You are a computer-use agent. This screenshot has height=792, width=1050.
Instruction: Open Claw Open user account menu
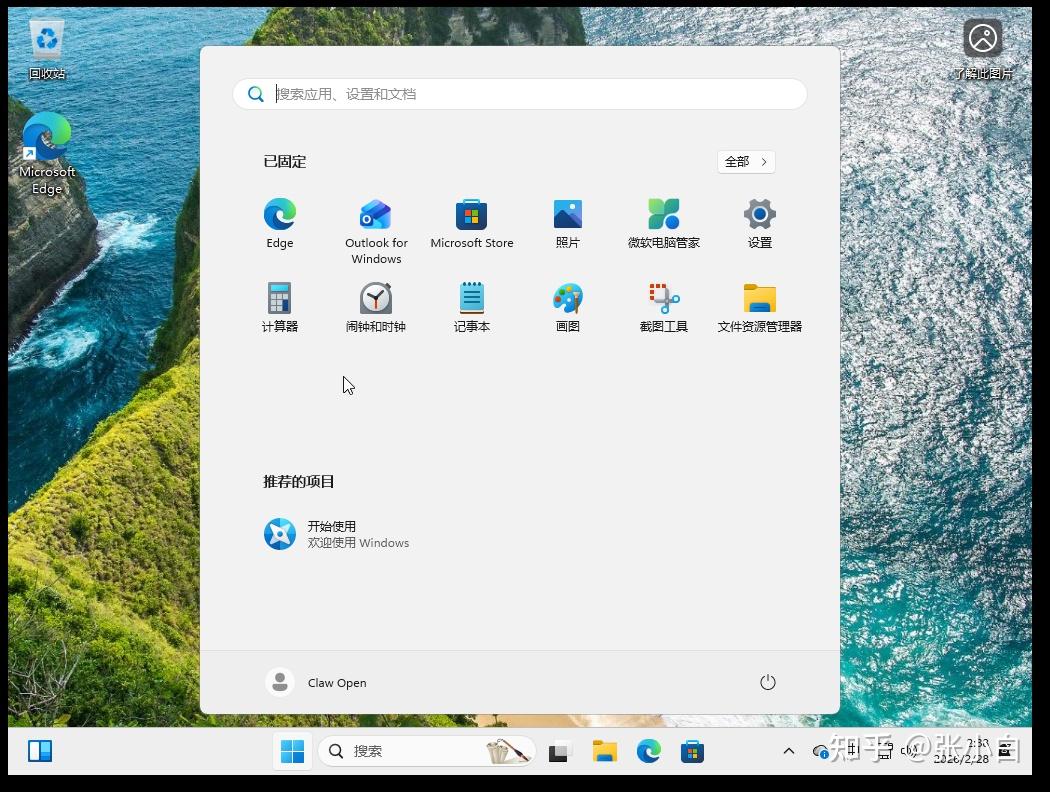pos(316,682)
